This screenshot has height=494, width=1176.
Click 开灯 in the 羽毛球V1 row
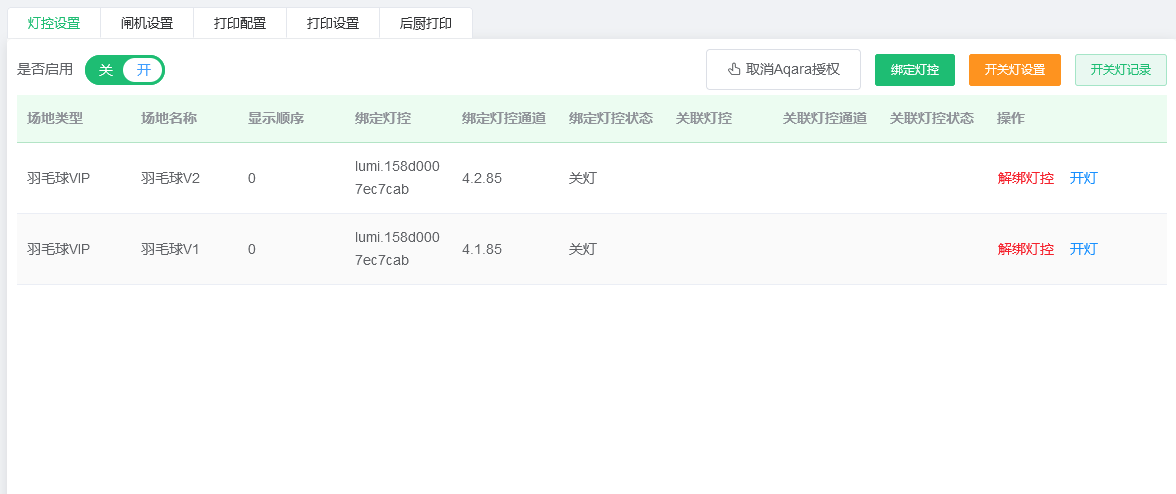[x=1083, y=249]
